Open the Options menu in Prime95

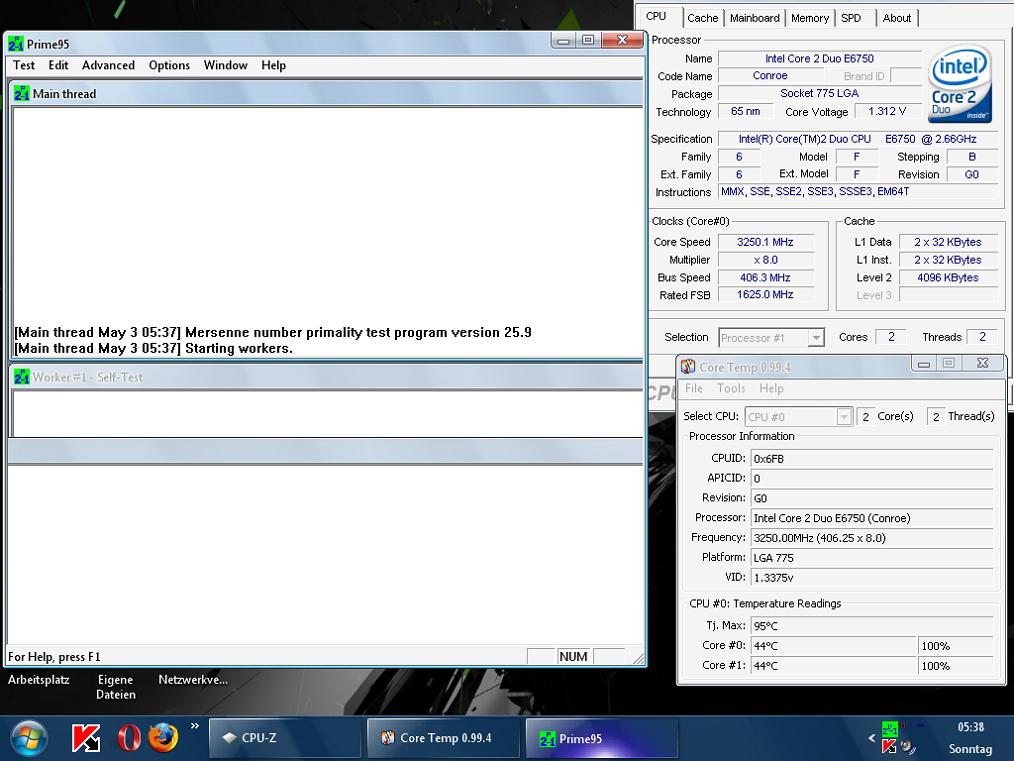(169, 65)
